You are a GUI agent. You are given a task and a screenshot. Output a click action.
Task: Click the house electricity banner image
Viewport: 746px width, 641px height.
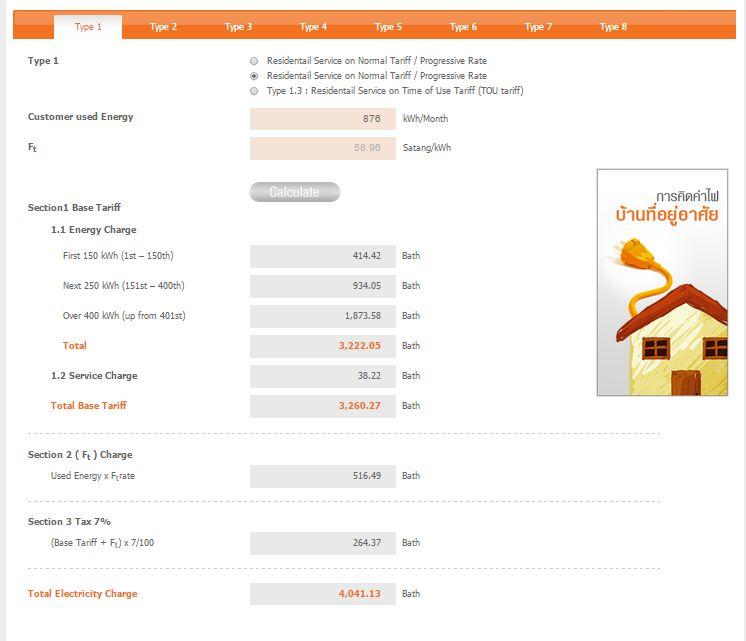(x=662, y=282)
